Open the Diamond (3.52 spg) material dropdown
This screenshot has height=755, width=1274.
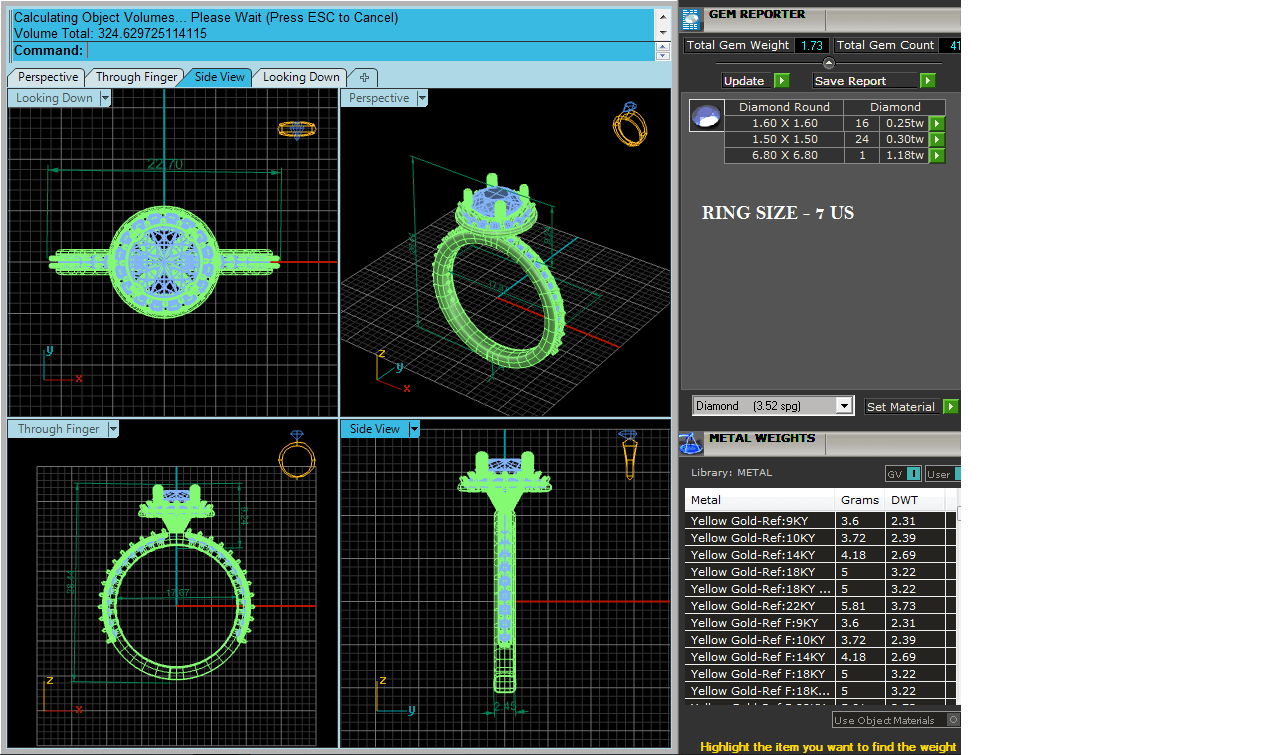click(844, 406)
